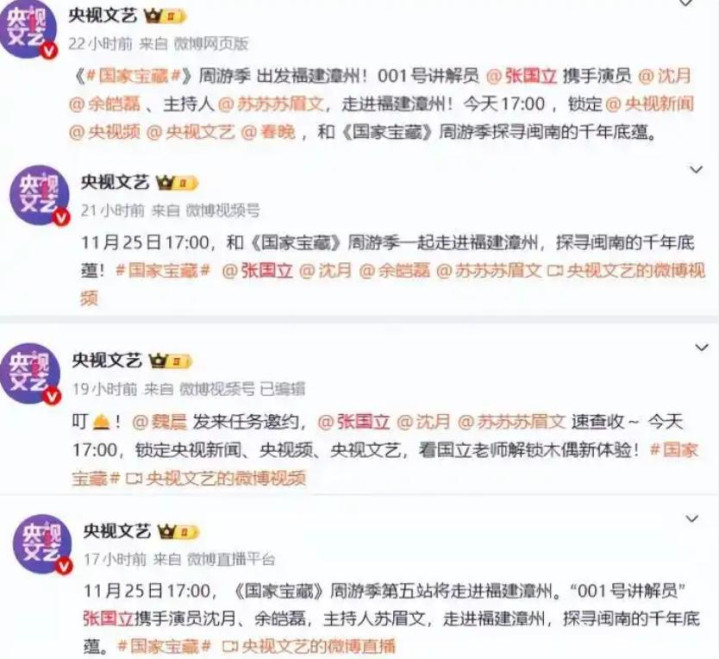This screenshot has height=659, width=719.
Task: Open the first post's 央视文艺 avatar
Action: (28, 30)
